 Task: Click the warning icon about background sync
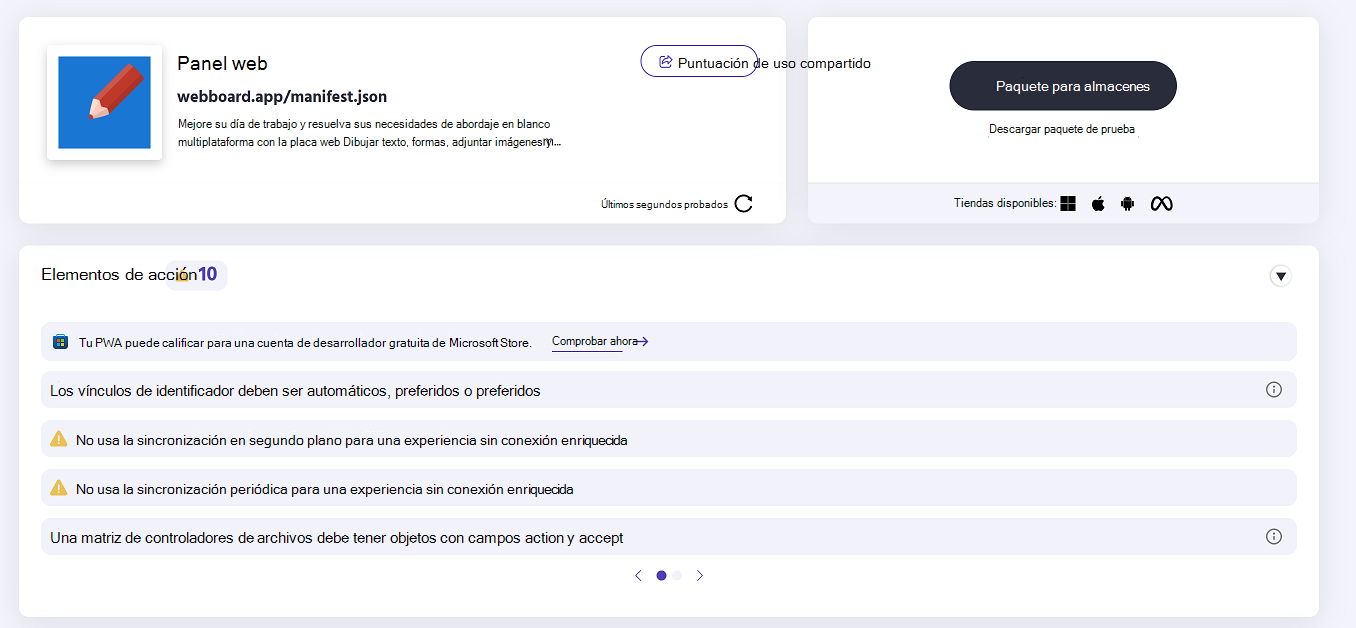(x=57, y=438)
